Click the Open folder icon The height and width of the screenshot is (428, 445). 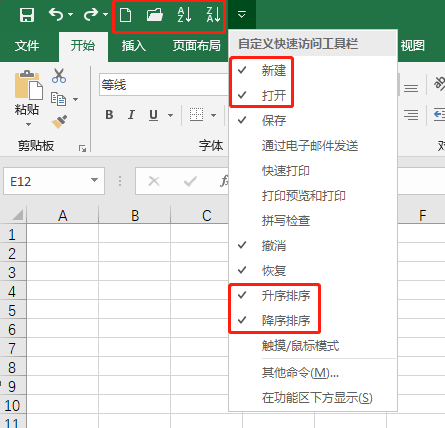click(x=155, y=15)
